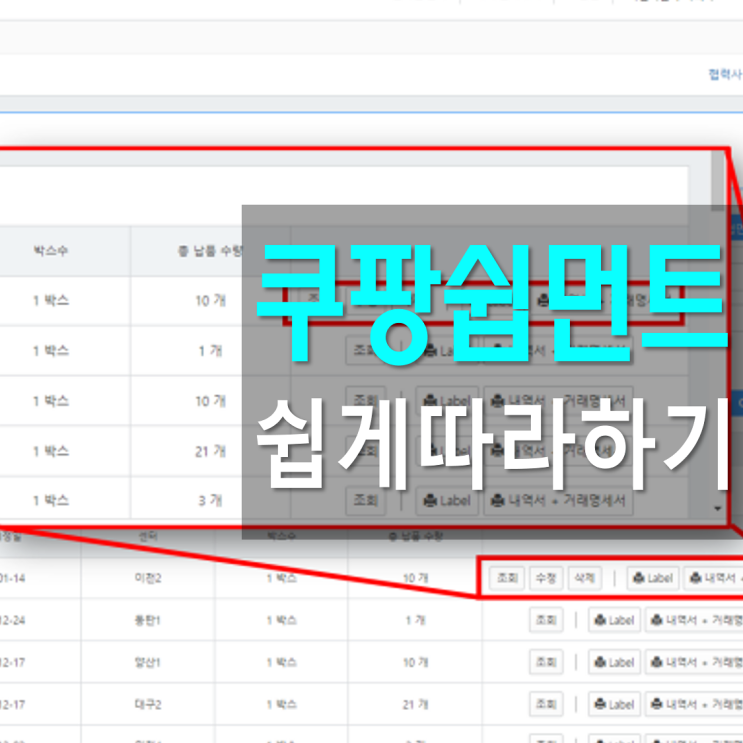Image resolution: width=743 pixels, height=743 pixels.
Task: Print 내역서 + 거래명세서 for 동탄1 row
Action: click(694, 620)
